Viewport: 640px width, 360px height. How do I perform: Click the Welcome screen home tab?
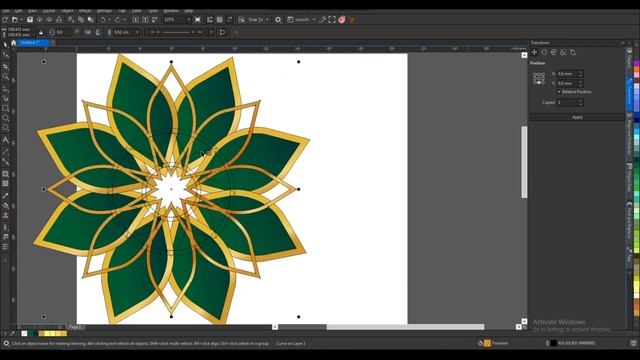[13, 42]
